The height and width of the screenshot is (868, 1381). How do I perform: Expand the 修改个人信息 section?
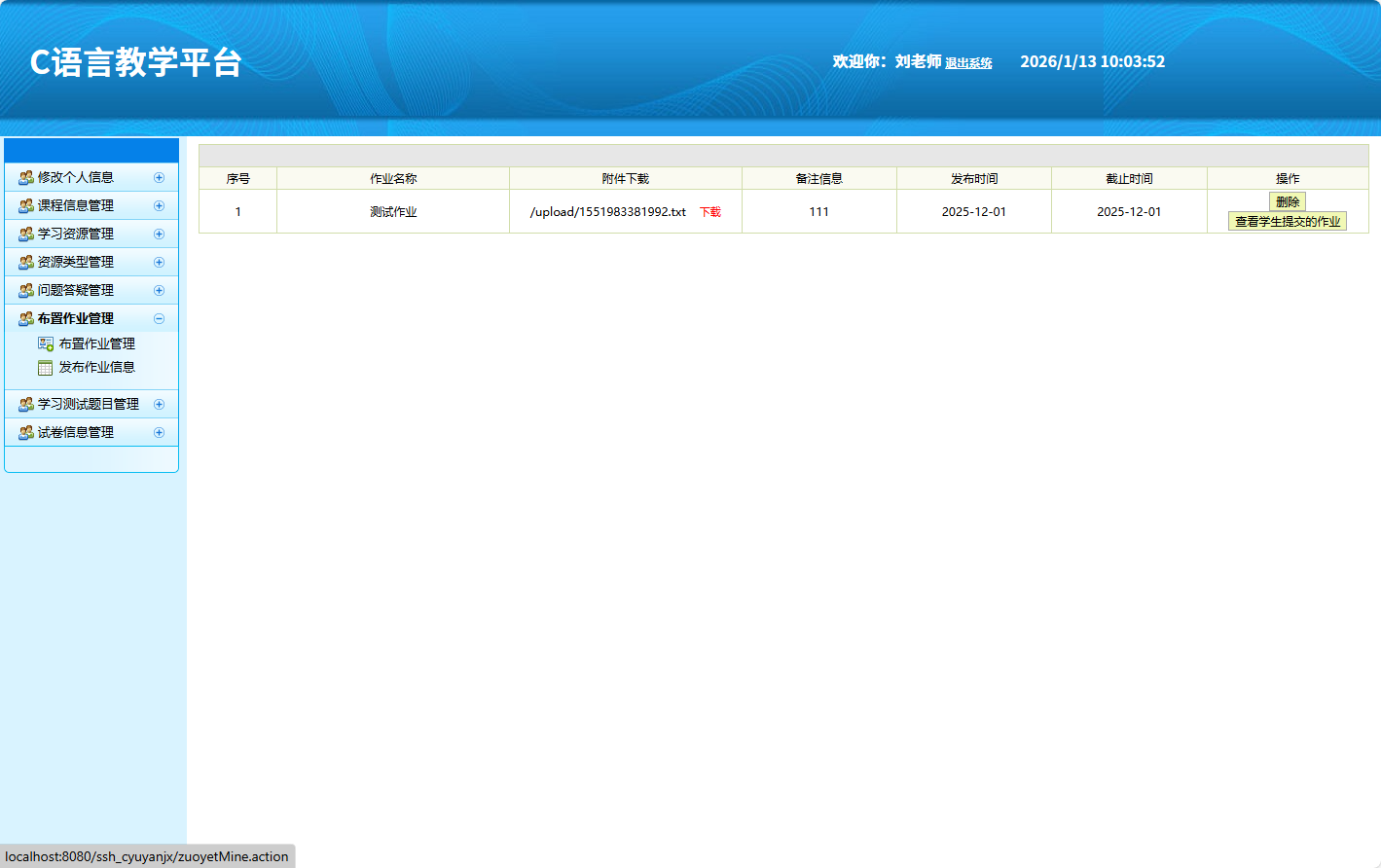[158, 177]
